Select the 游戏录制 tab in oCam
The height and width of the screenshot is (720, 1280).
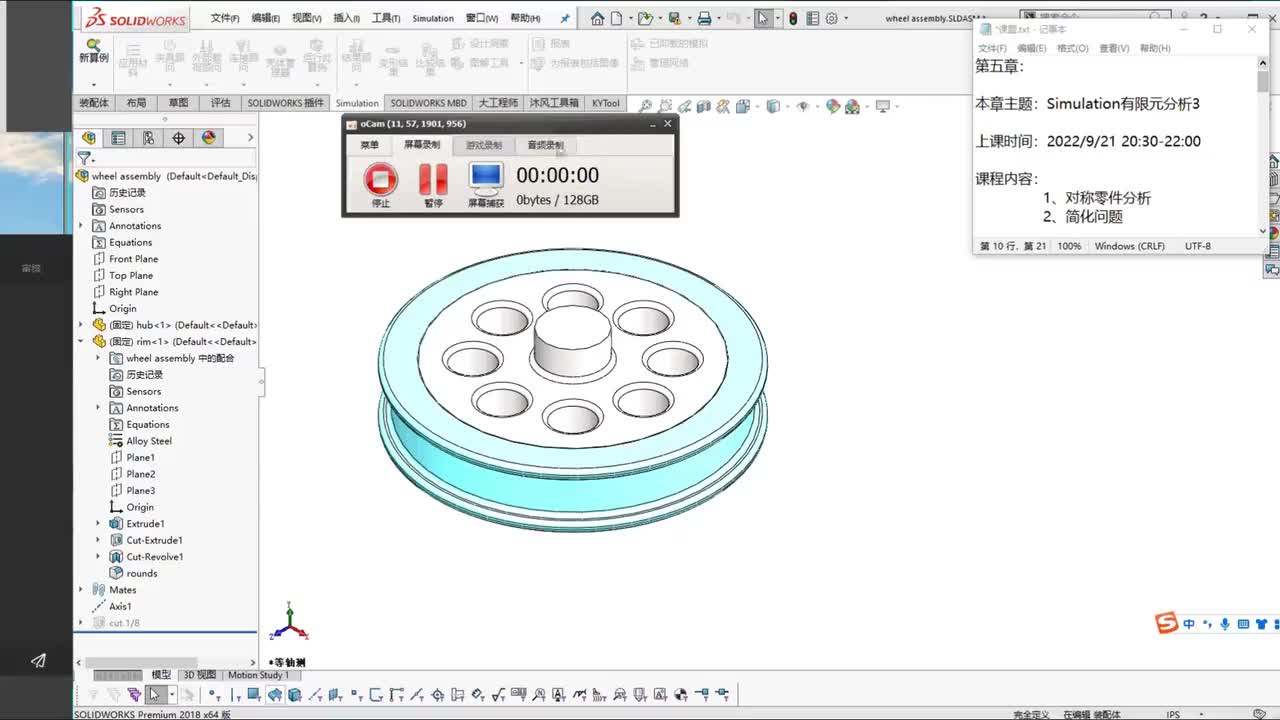(484, 145)
